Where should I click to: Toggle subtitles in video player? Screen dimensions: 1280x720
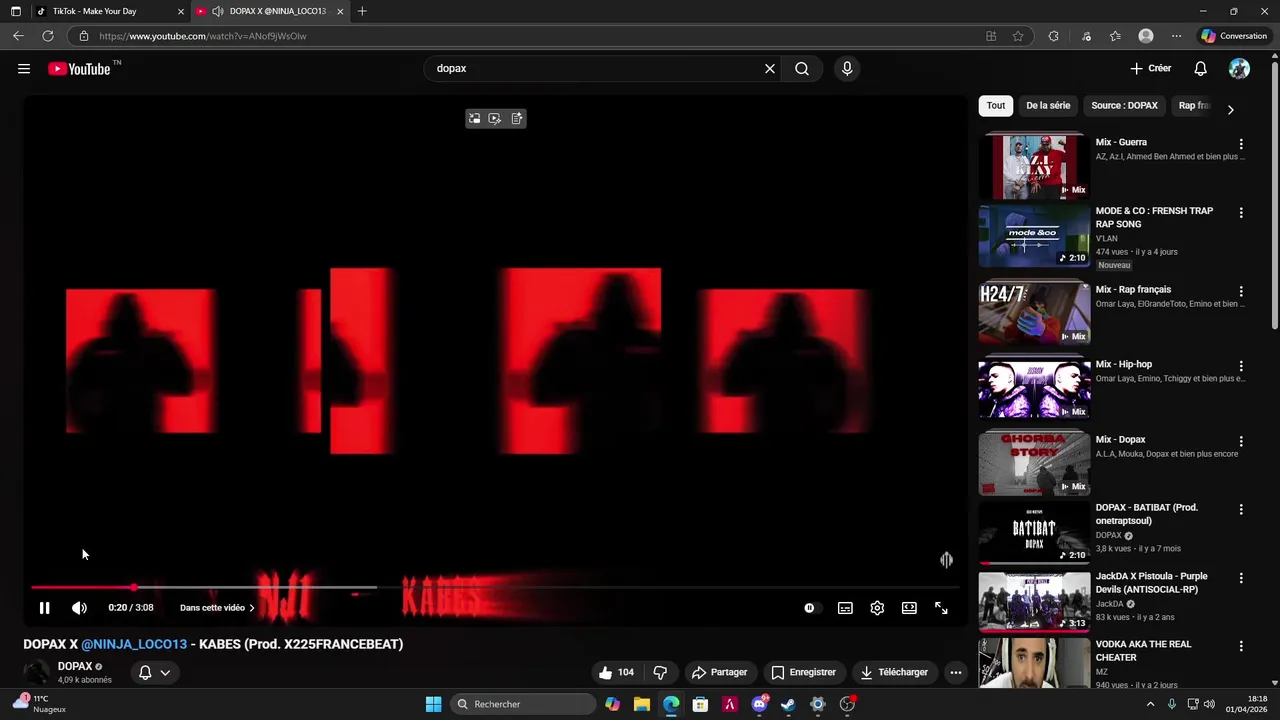845,608
